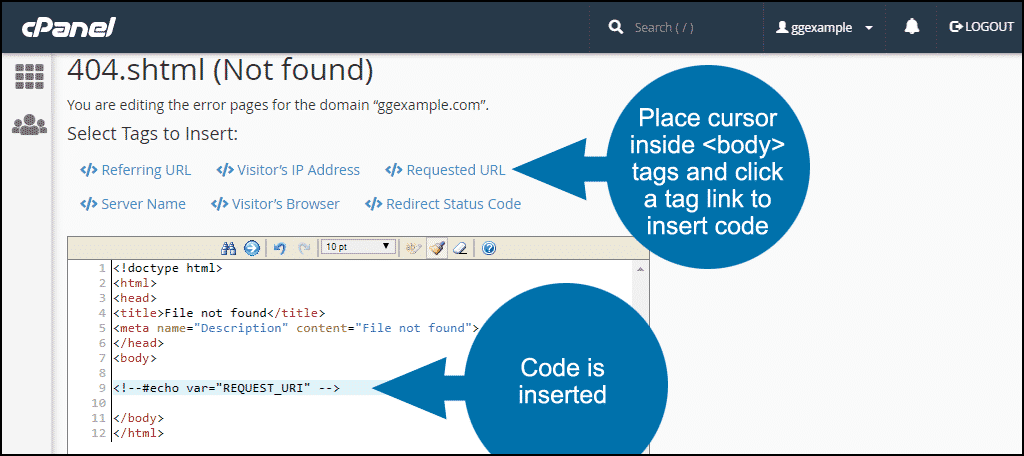Open the notifications bell

(x=912, y=27)
